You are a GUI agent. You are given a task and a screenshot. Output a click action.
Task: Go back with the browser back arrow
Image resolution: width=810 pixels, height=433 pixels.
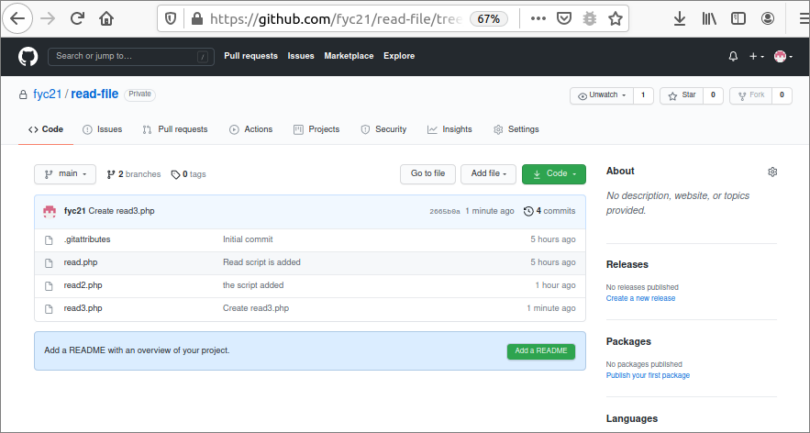(18, 19)
